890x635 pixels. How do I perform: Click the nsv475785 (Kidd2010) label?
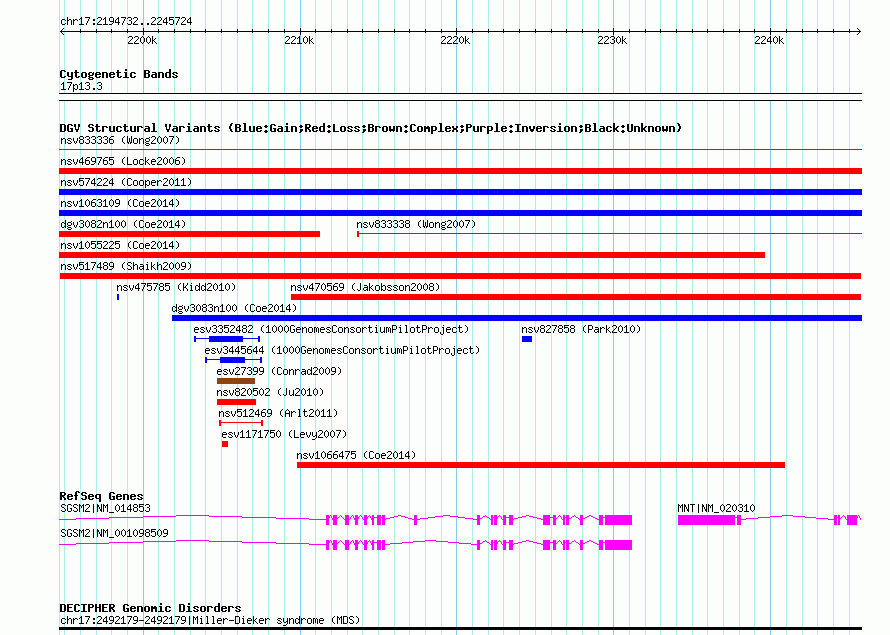[x=176, y=287]
